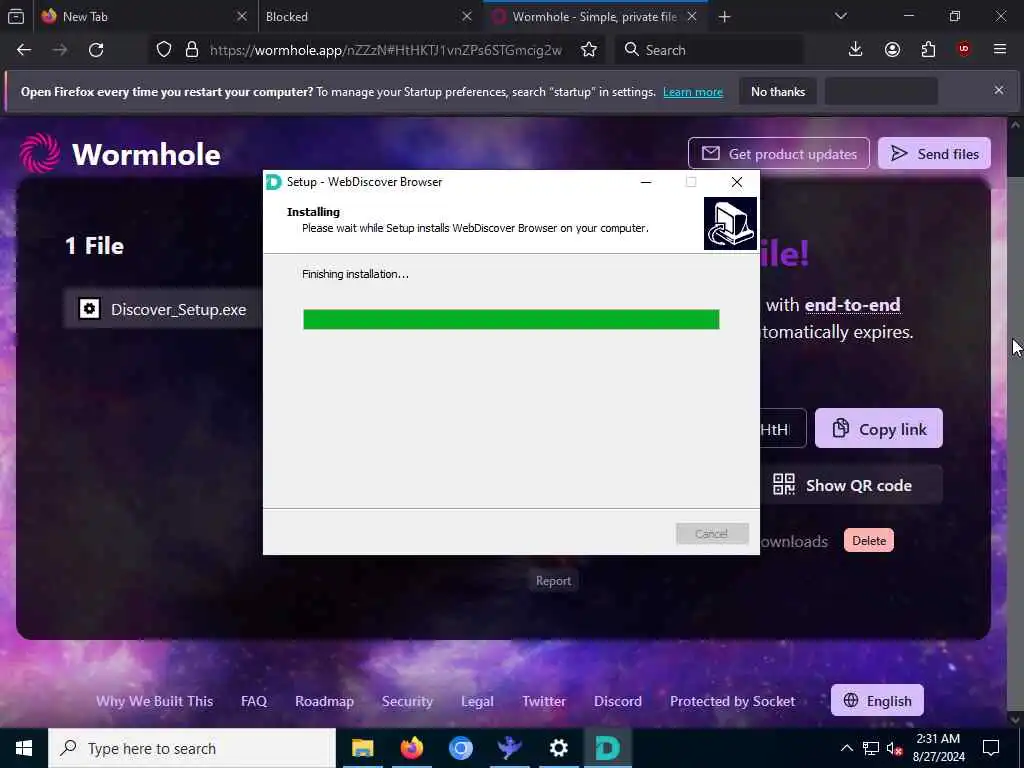This screenshot has height=768, width=1024.
Task: Expand the list all tabs chevron
Action: [840, 16]
